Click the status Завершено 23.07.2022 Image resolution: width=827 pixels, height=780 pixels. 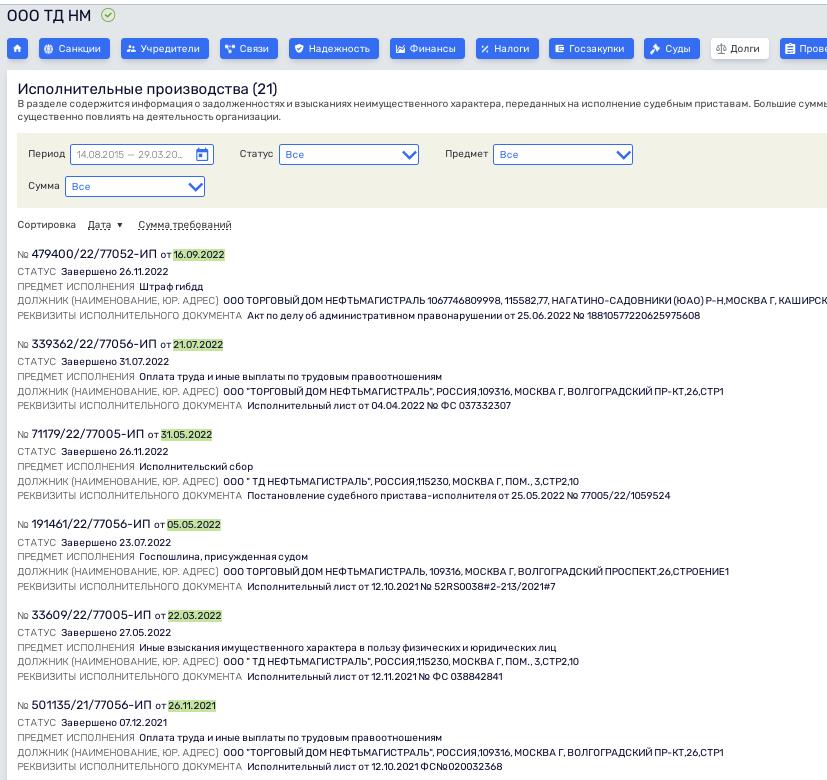tap(116, 542)
